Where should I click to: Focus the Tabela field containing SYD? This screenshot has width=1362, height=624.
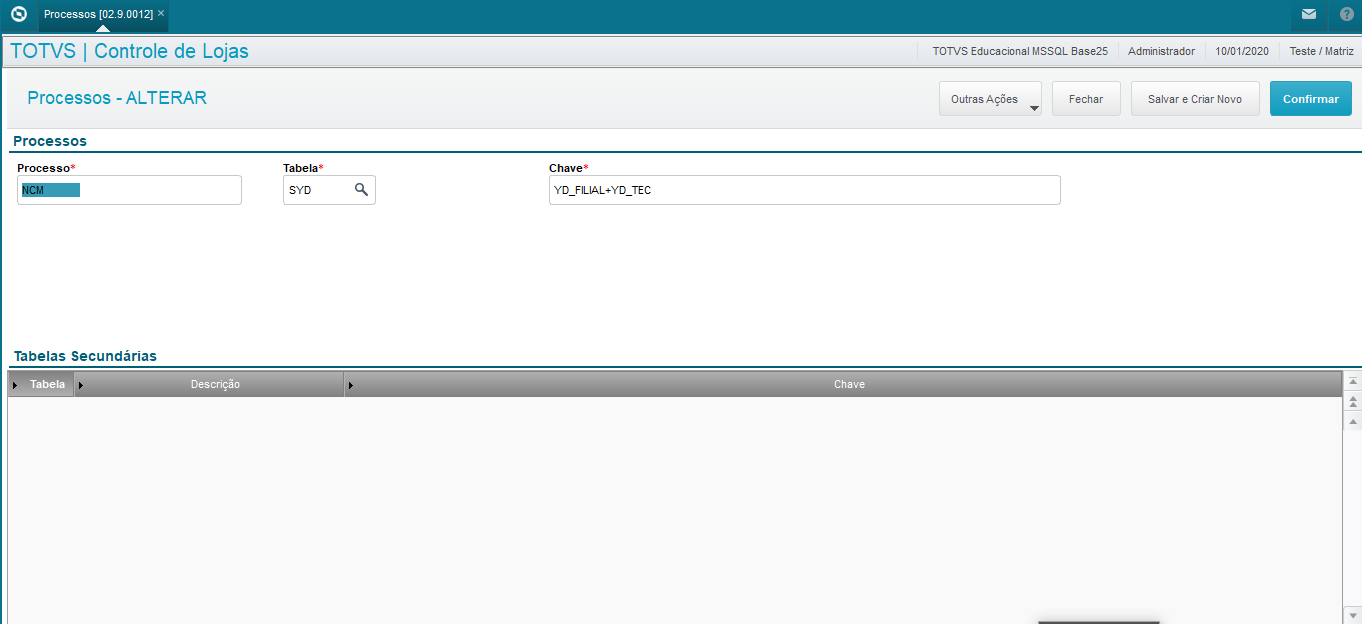[x=329, y=190]
